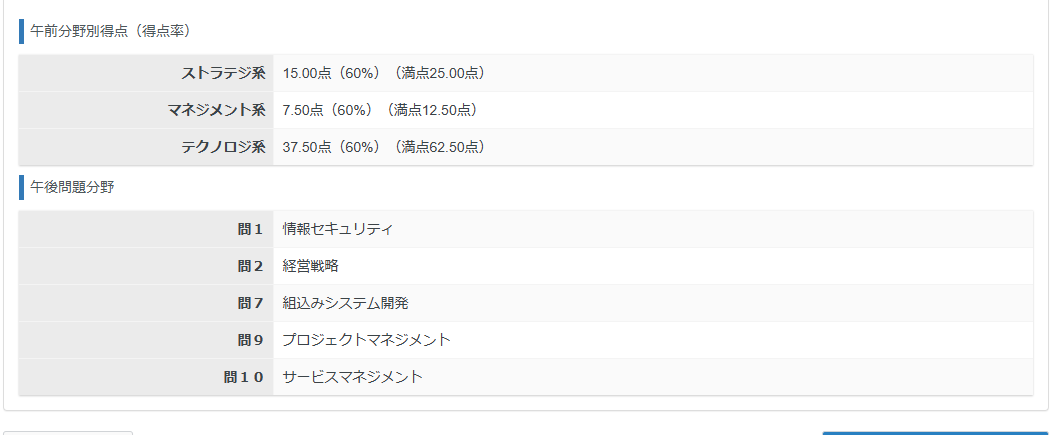
Task: Click the 問1 row label
Action: 250,229
